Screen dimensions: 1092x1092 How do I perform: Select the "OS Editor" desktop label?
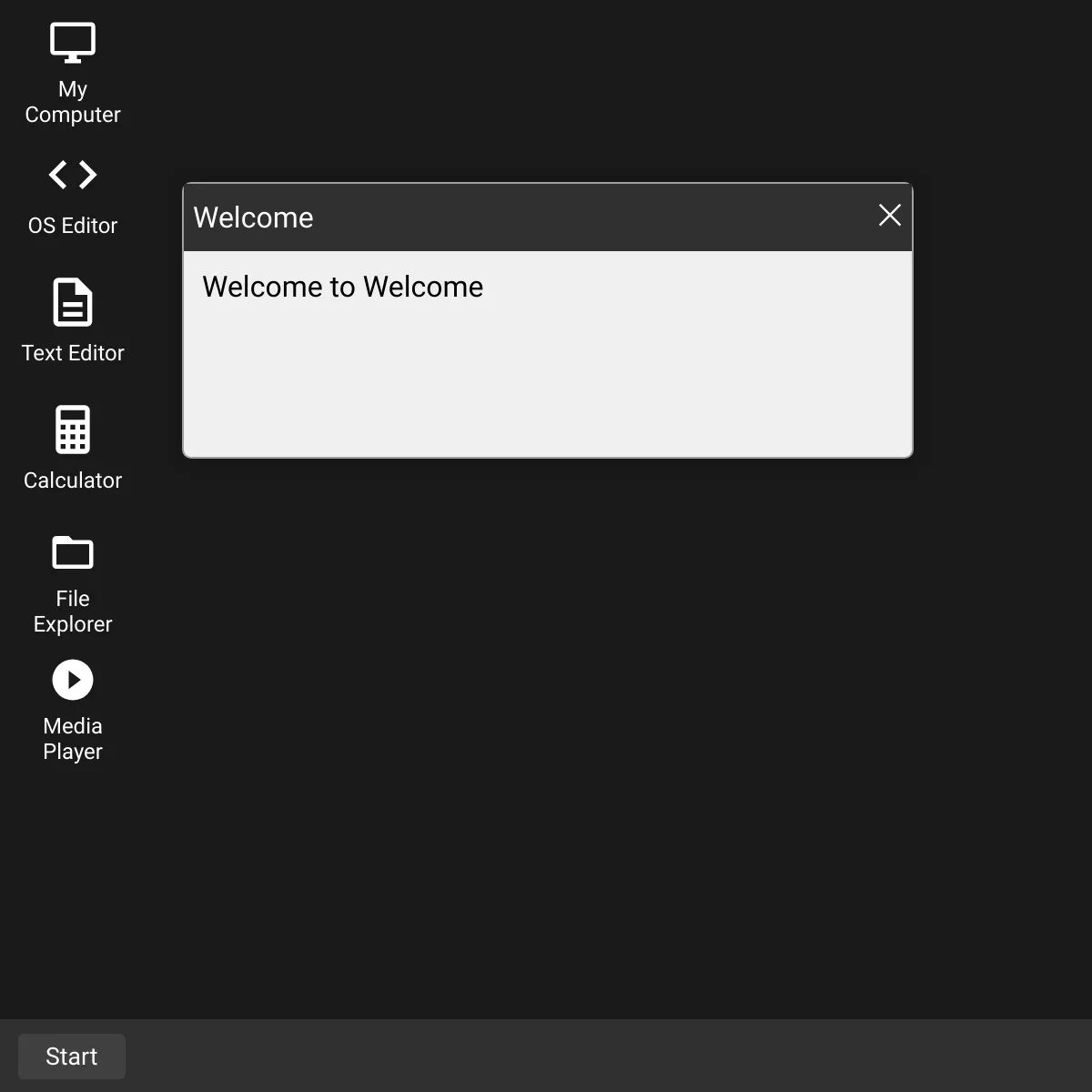click(73, 226)
